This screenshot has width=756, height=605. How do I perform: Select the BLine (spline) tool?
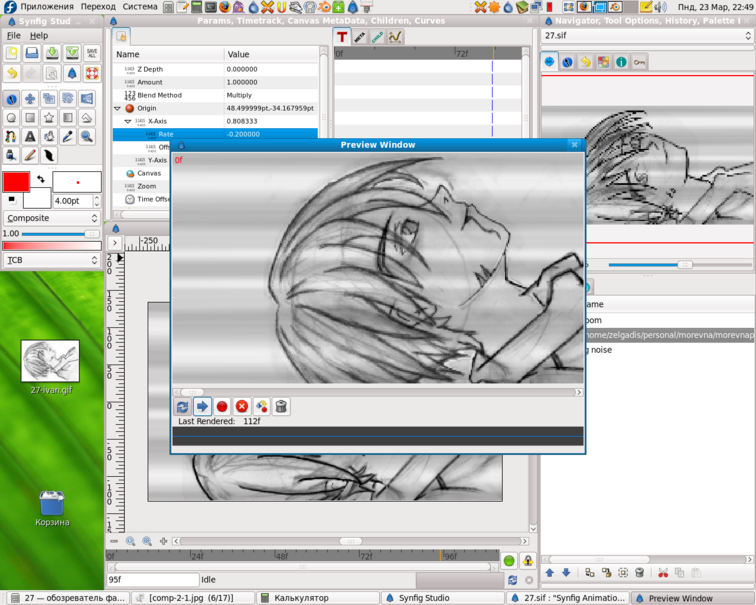[12, 136]
